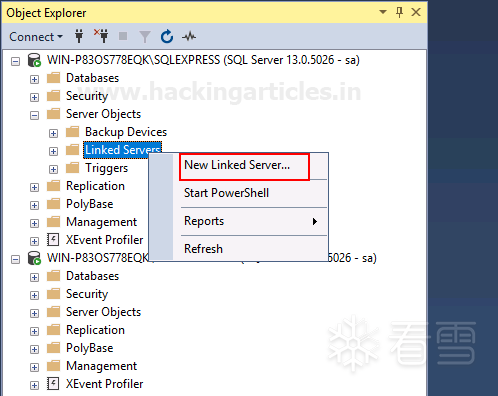This screenshot has width=498, height=396.
Task: Select PolyBase under the first server
Action: pyautogui.click(x=90, y=204)
